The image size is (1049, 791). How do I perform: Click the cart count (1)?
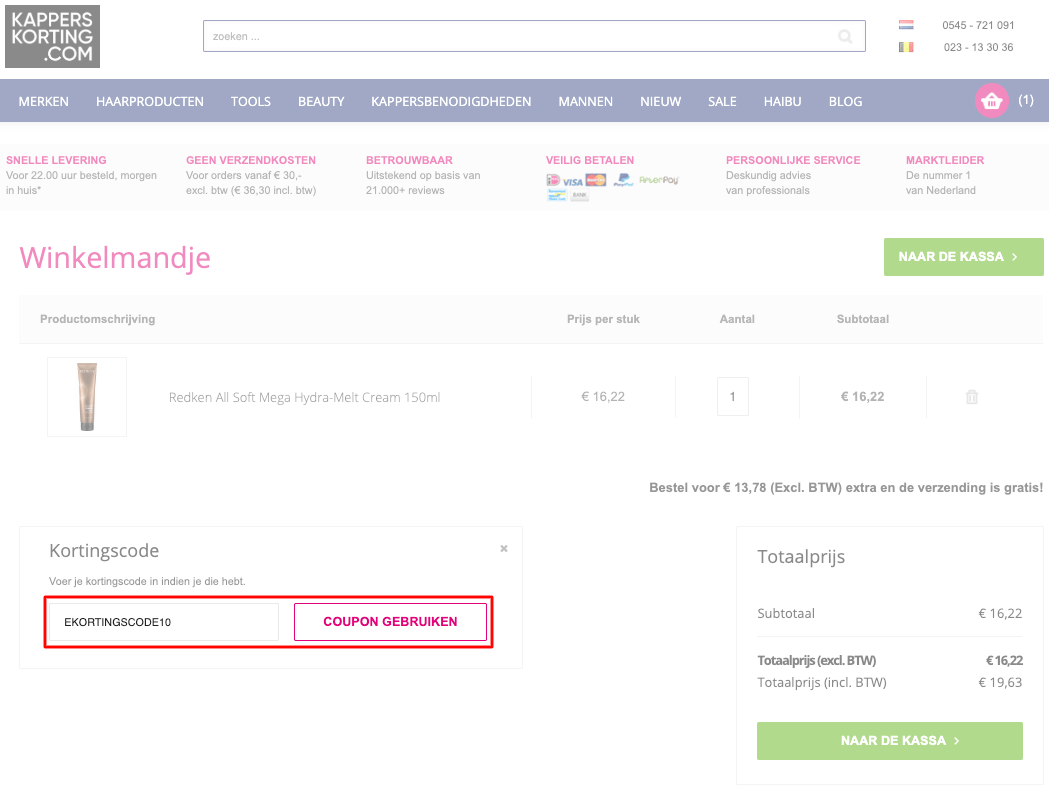(1026, 100)
